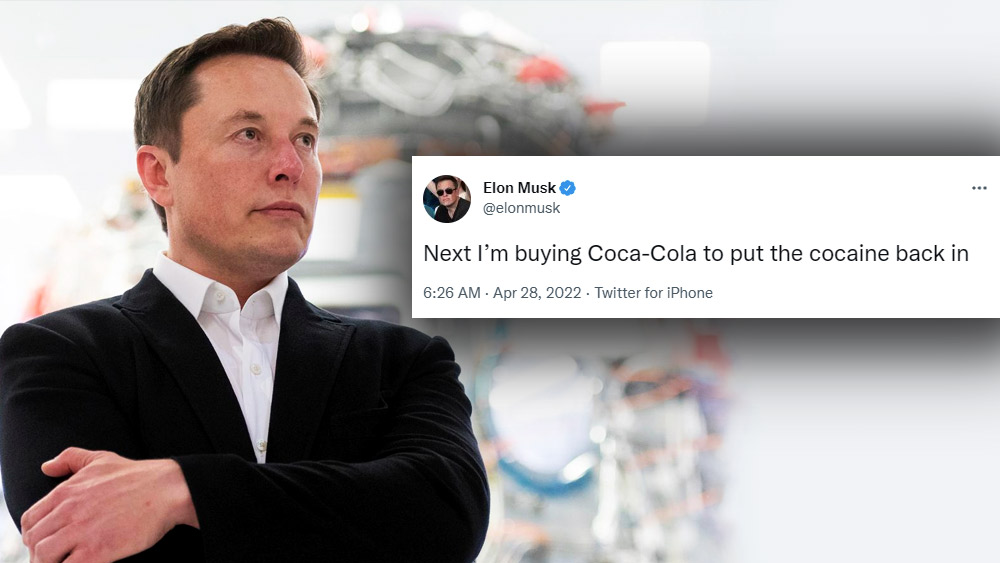The width and height of the screenshot is (1000, 563).
Task: Click the tweet text starting with Next
Action: click(x=696, y=253)
